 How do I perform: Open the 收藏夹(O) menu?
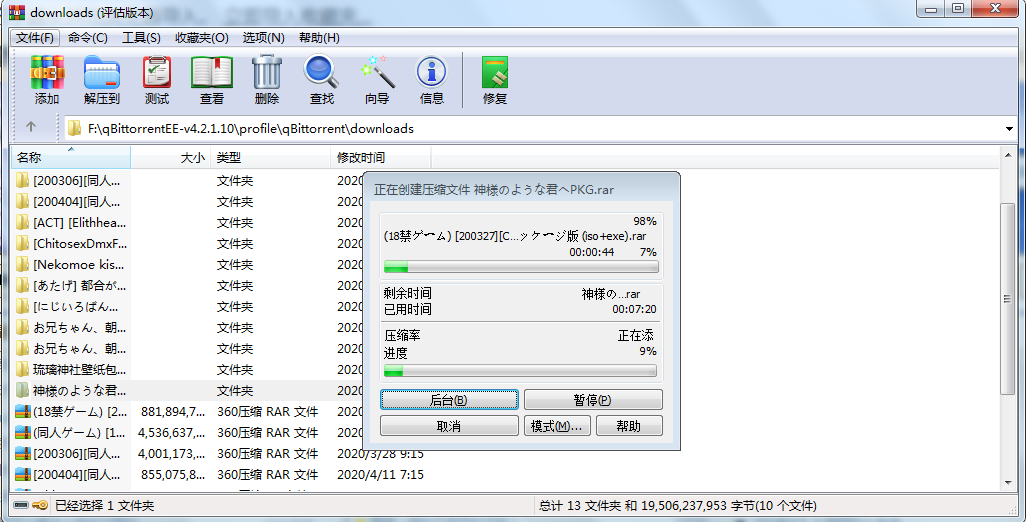[x=202, y=38]
